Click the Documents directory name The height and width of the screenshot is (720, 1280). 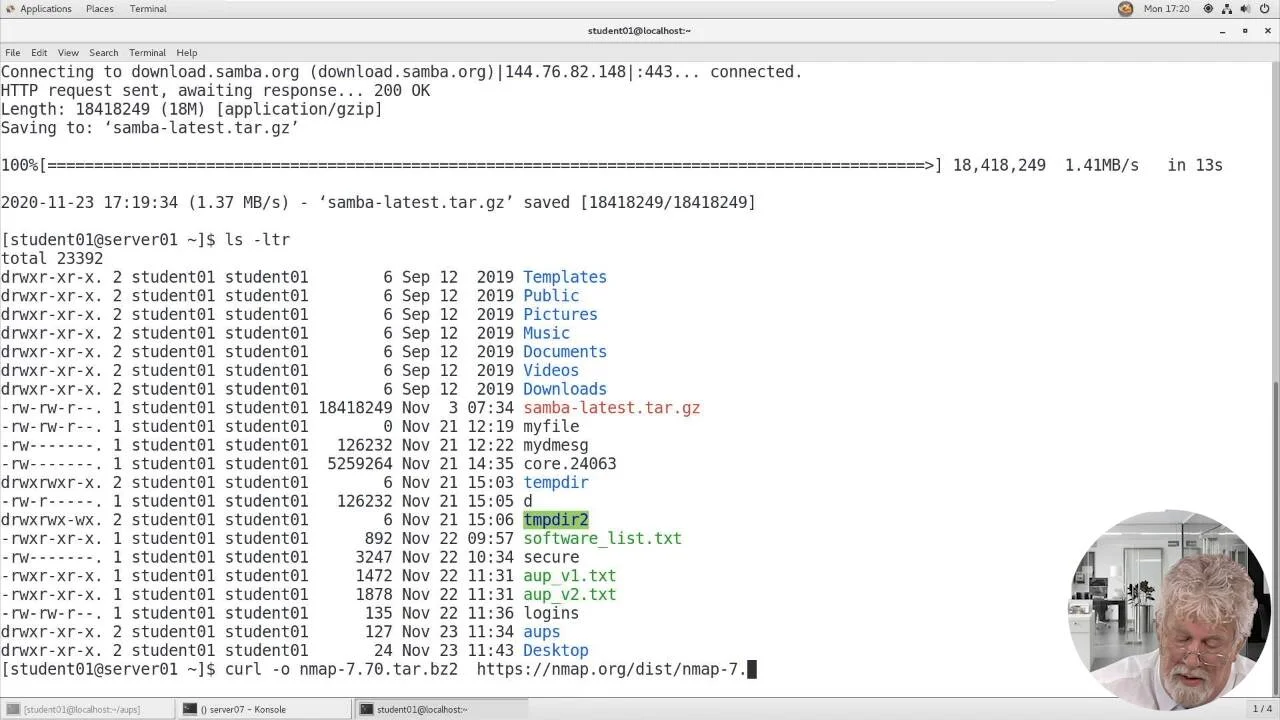(x=565, y=352)
